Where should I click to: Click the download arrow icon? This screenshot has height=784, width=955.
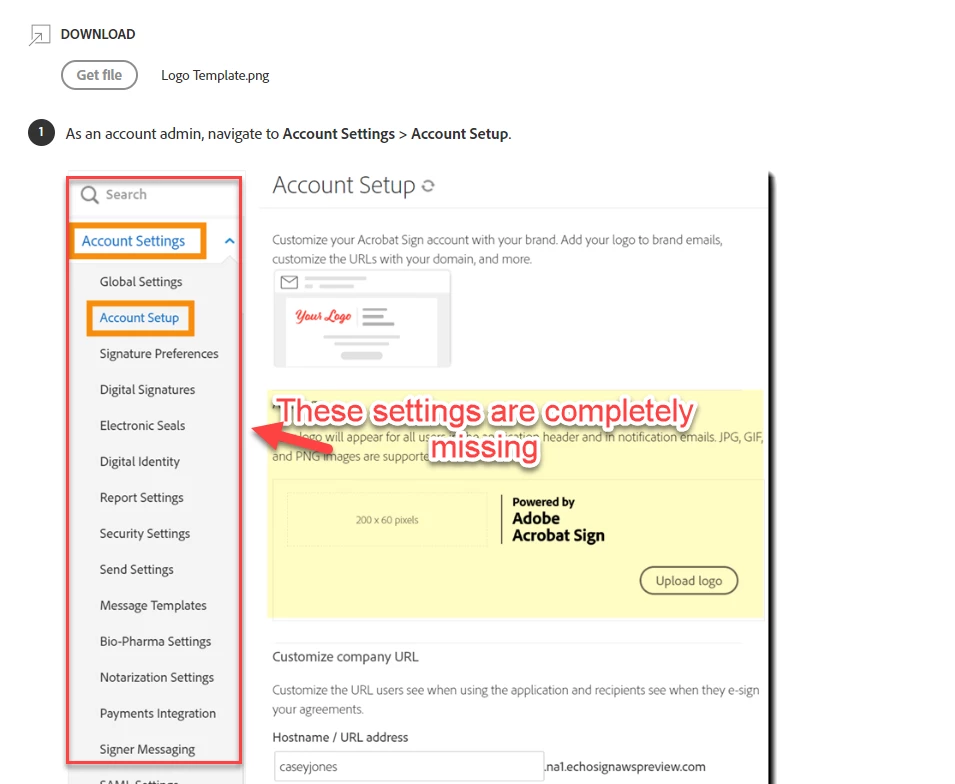40,35
